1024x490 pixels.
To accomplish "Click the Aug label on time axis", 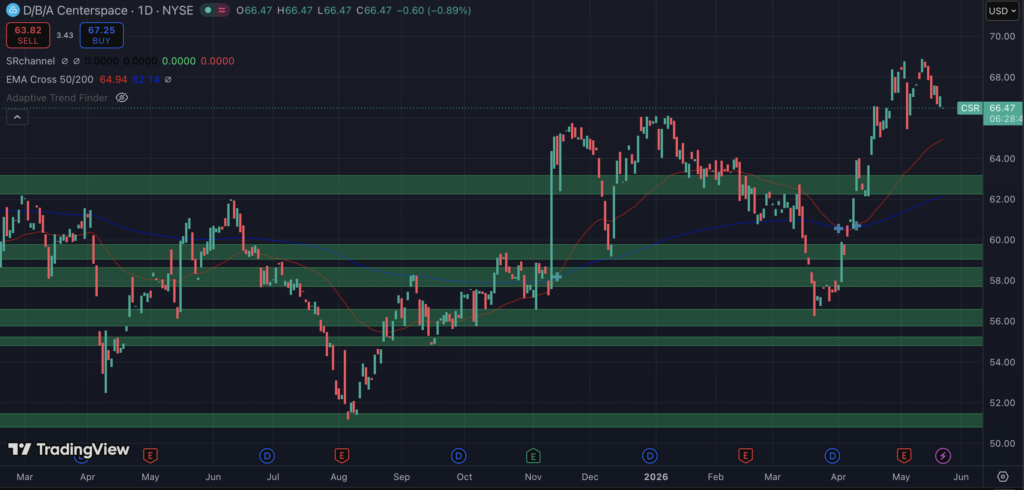I will (338, 477).
